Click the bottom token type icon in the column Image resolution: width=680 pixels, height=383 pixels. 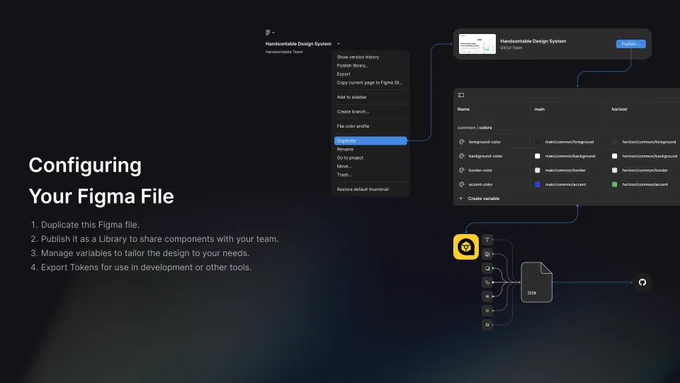click(487, 324)
